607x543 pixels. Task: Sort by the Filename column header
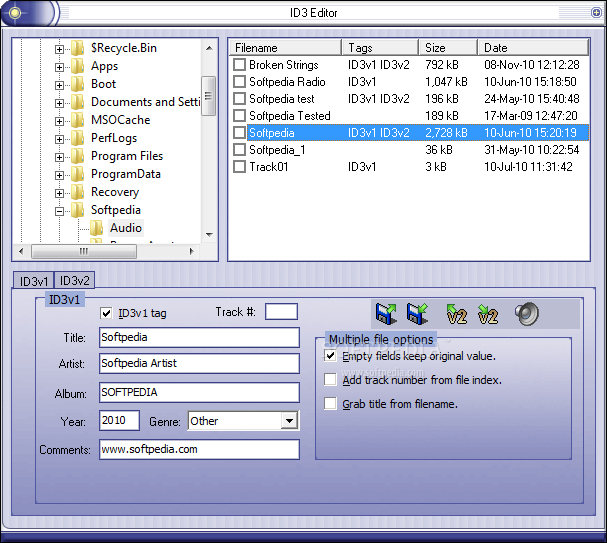tap(286, 48)
